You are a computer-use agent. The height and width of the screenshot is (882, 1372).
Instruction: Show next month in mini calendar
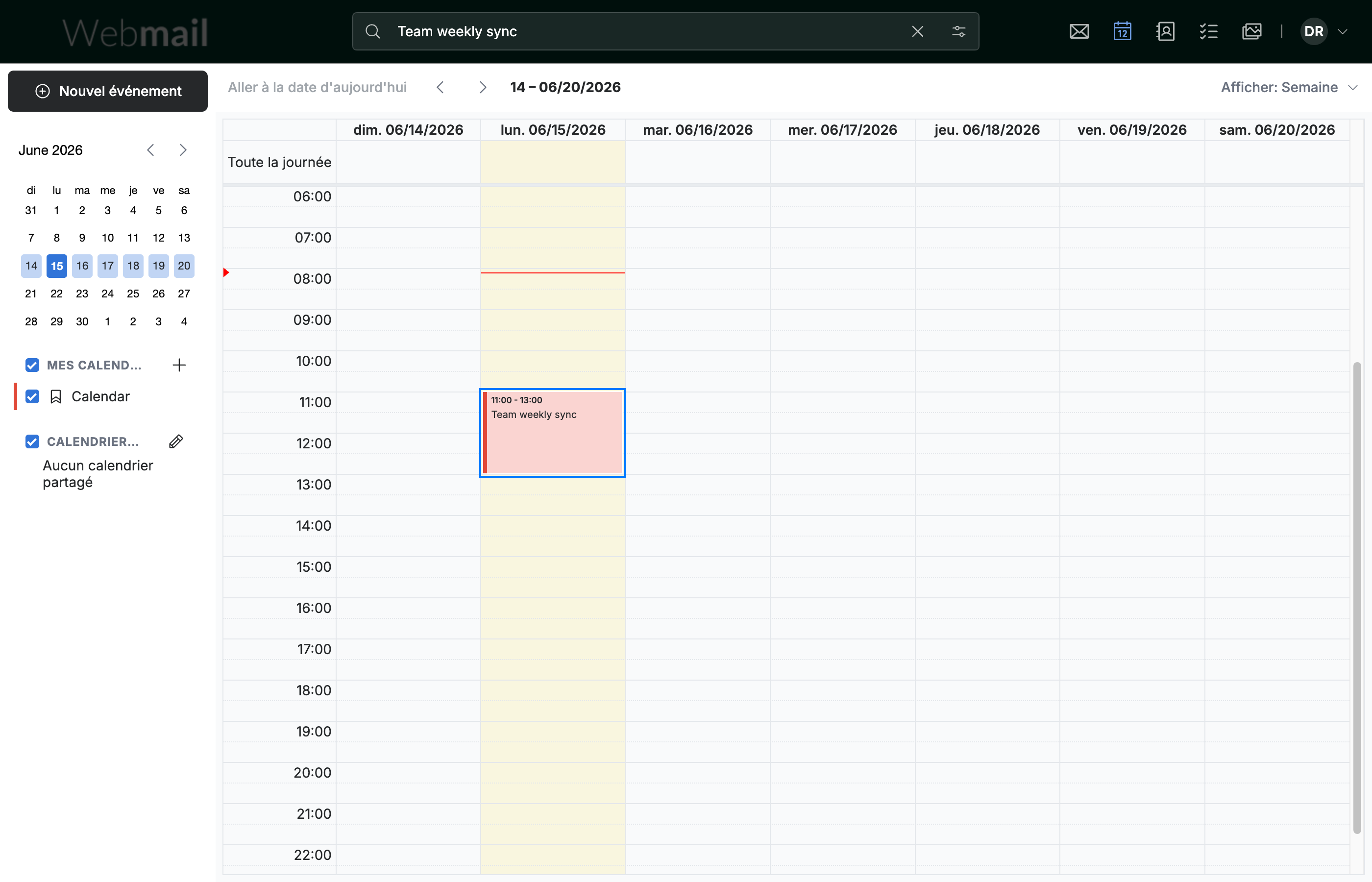coord(183,150)
